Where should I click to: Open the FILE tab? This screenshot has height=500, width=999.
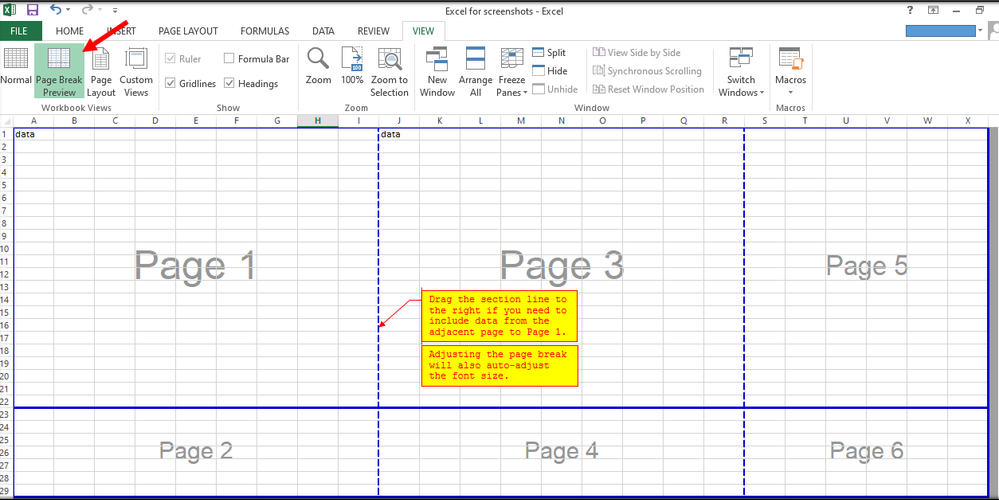pos(18,31)
